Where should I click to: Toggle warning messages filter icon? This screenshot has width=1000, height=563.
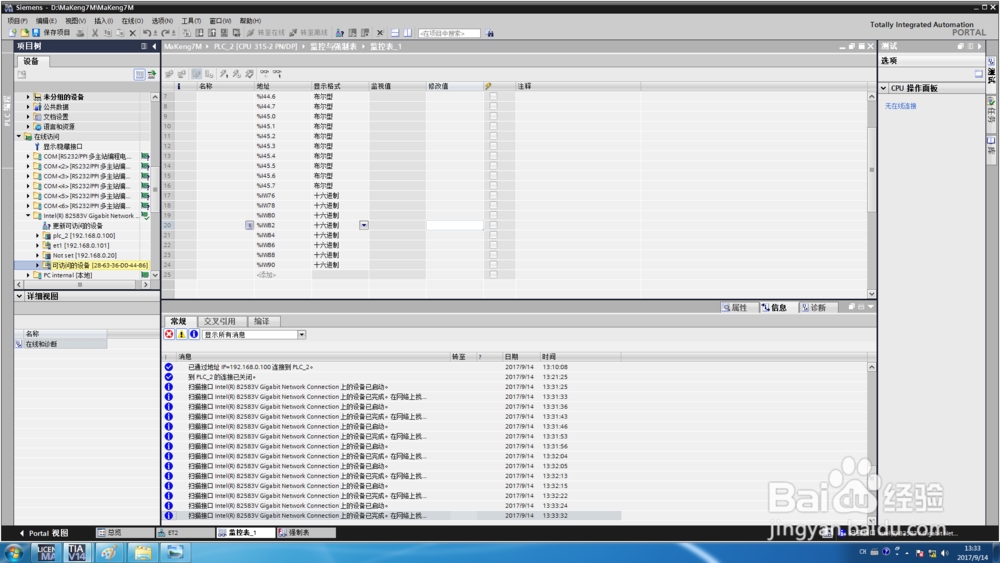point(182,334)
